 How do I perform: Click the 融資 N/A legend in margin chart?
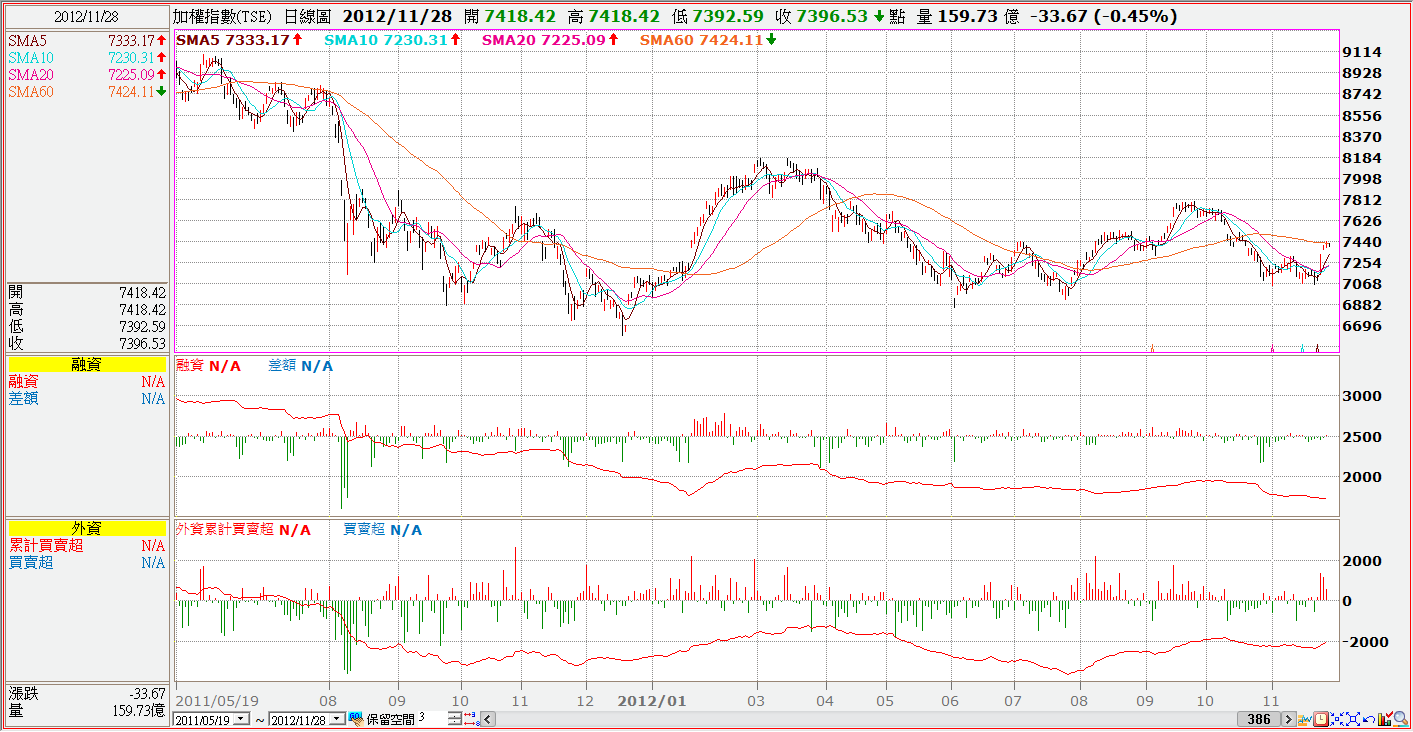pyautogui.click(x=209, y=366)
